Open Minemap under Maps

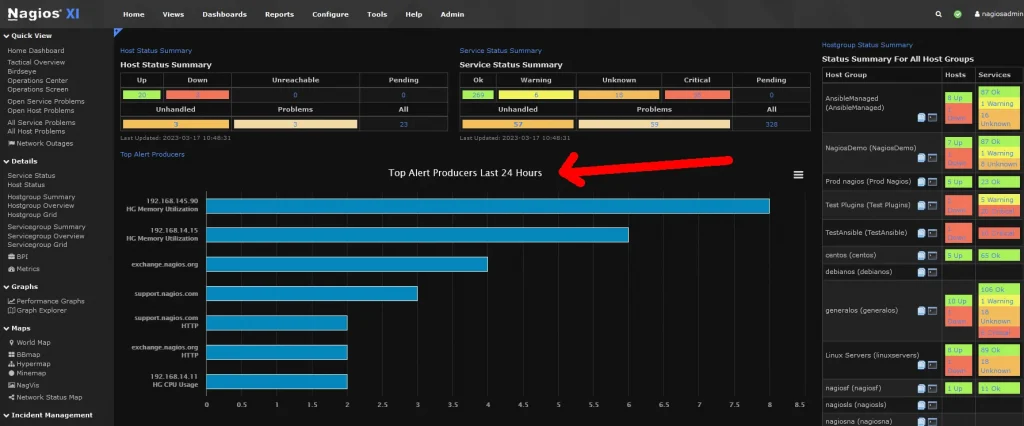28,372
